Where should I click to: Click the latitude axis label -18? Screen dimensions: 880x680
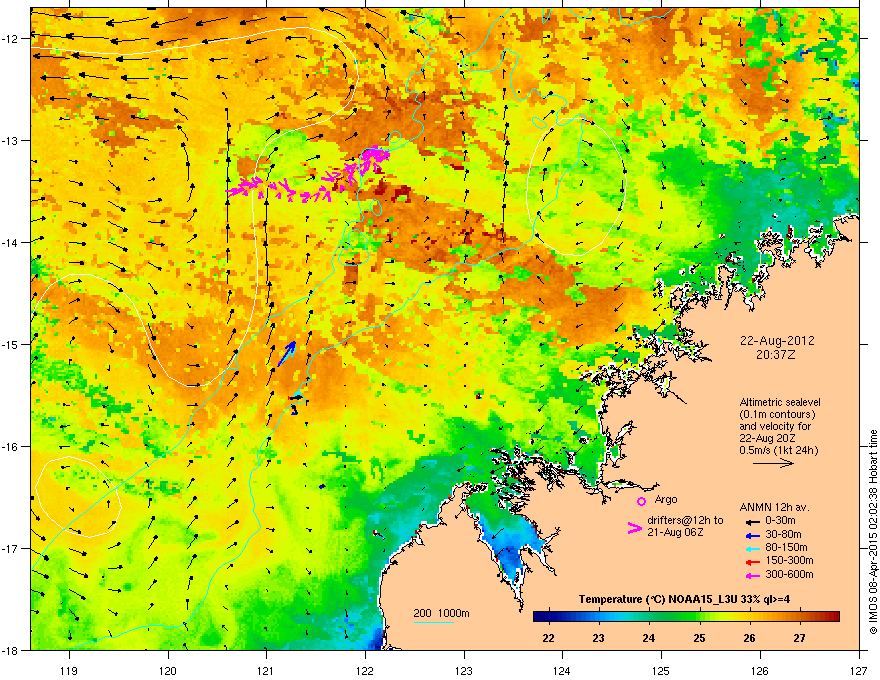pos(11,650)
